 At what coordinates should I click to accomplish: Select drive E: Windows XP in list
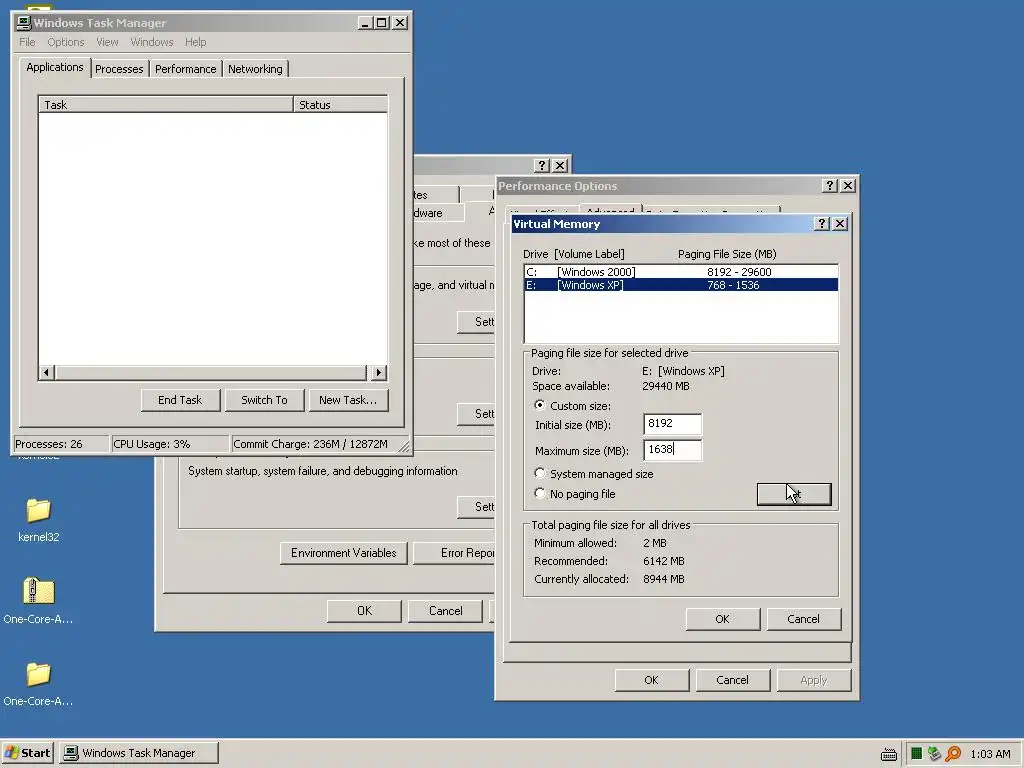[680, 285]
